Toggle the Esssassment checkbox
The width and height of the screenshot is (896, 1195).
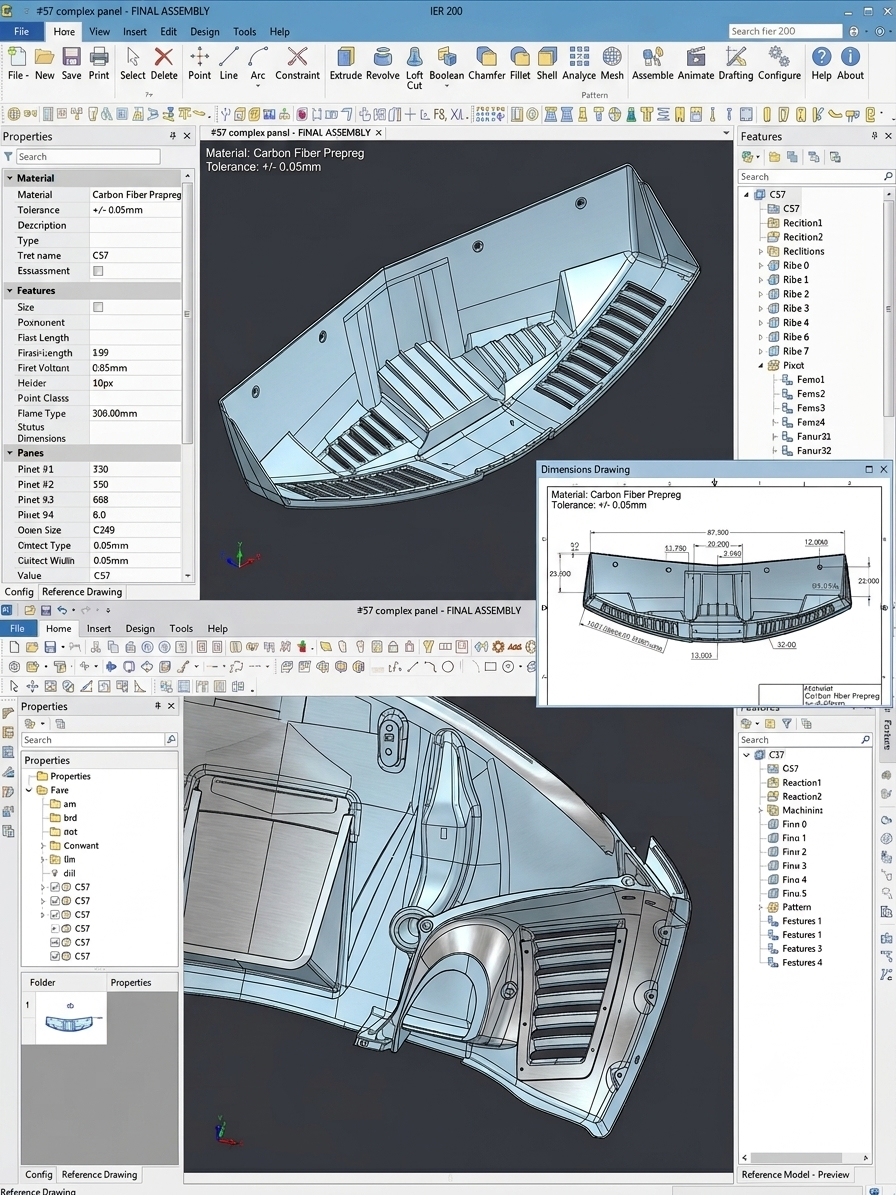coord(98,271)
